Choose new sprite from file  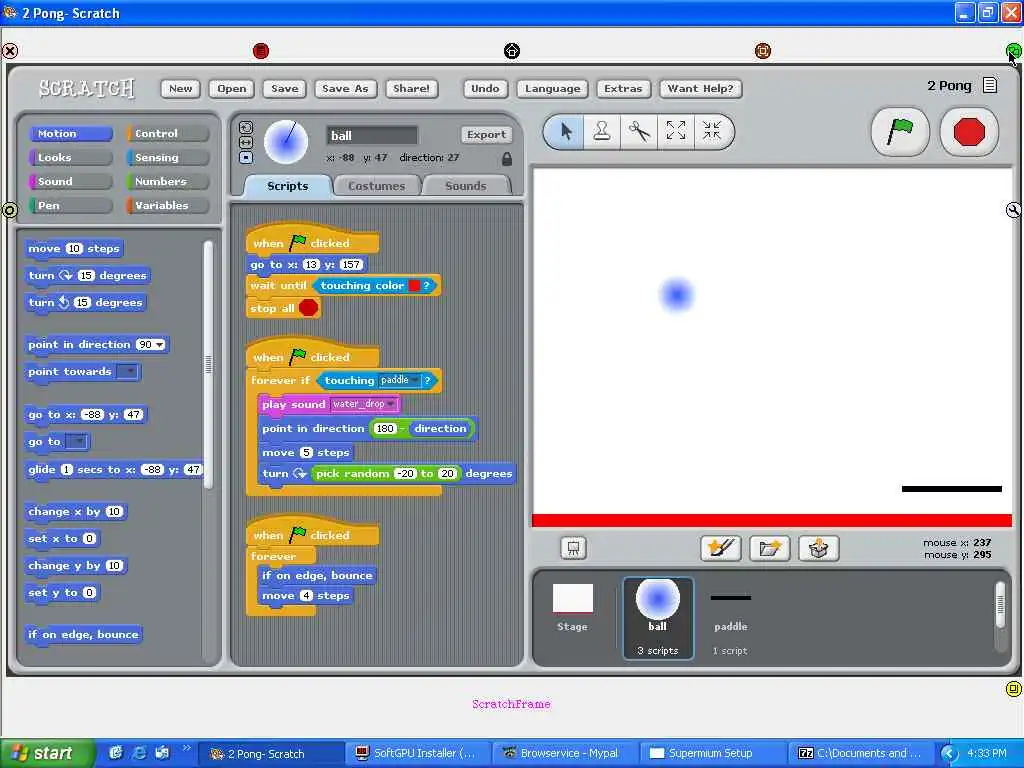coord(769,548)
